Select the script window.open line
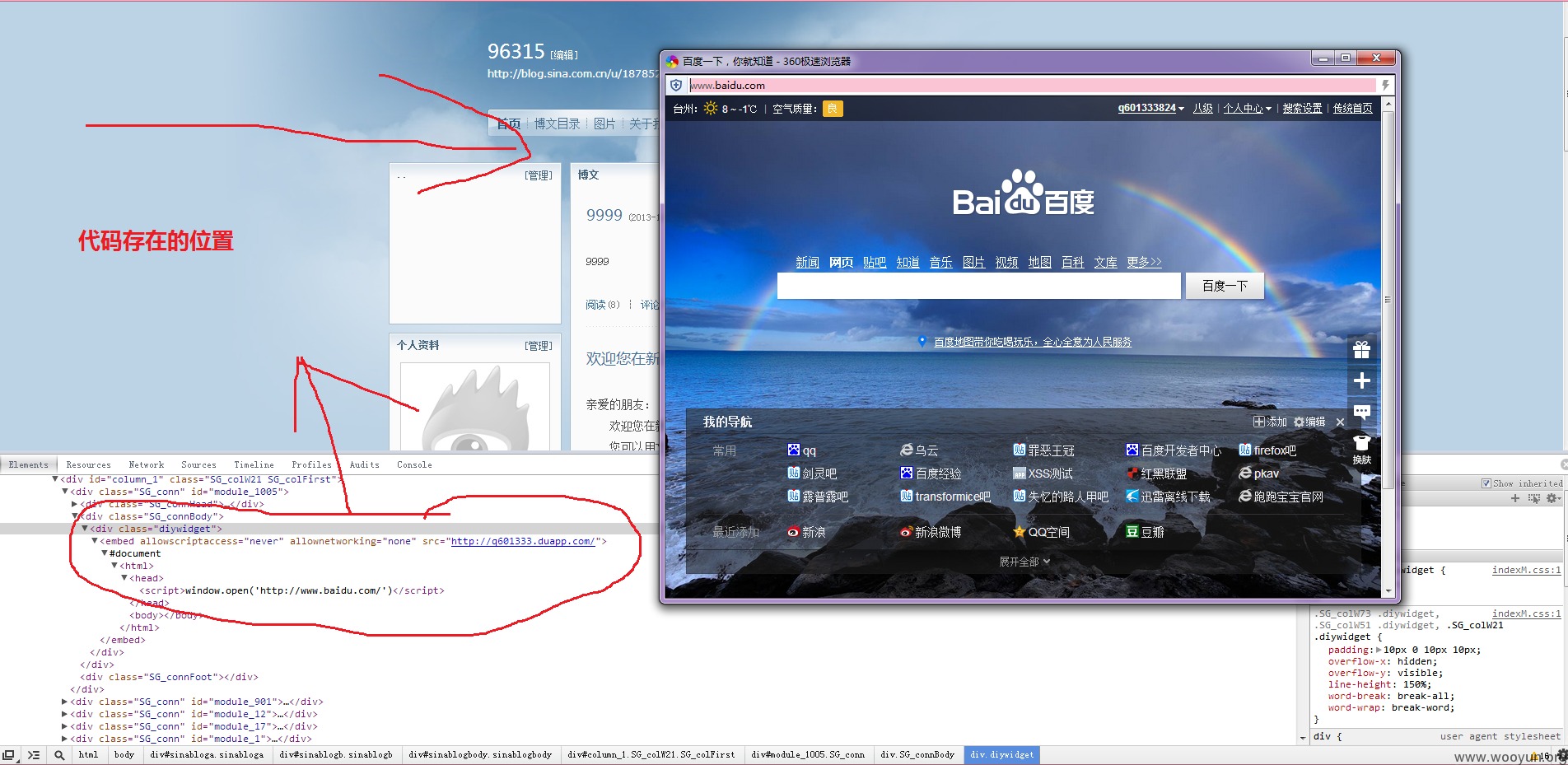 (x=292, y=590)
